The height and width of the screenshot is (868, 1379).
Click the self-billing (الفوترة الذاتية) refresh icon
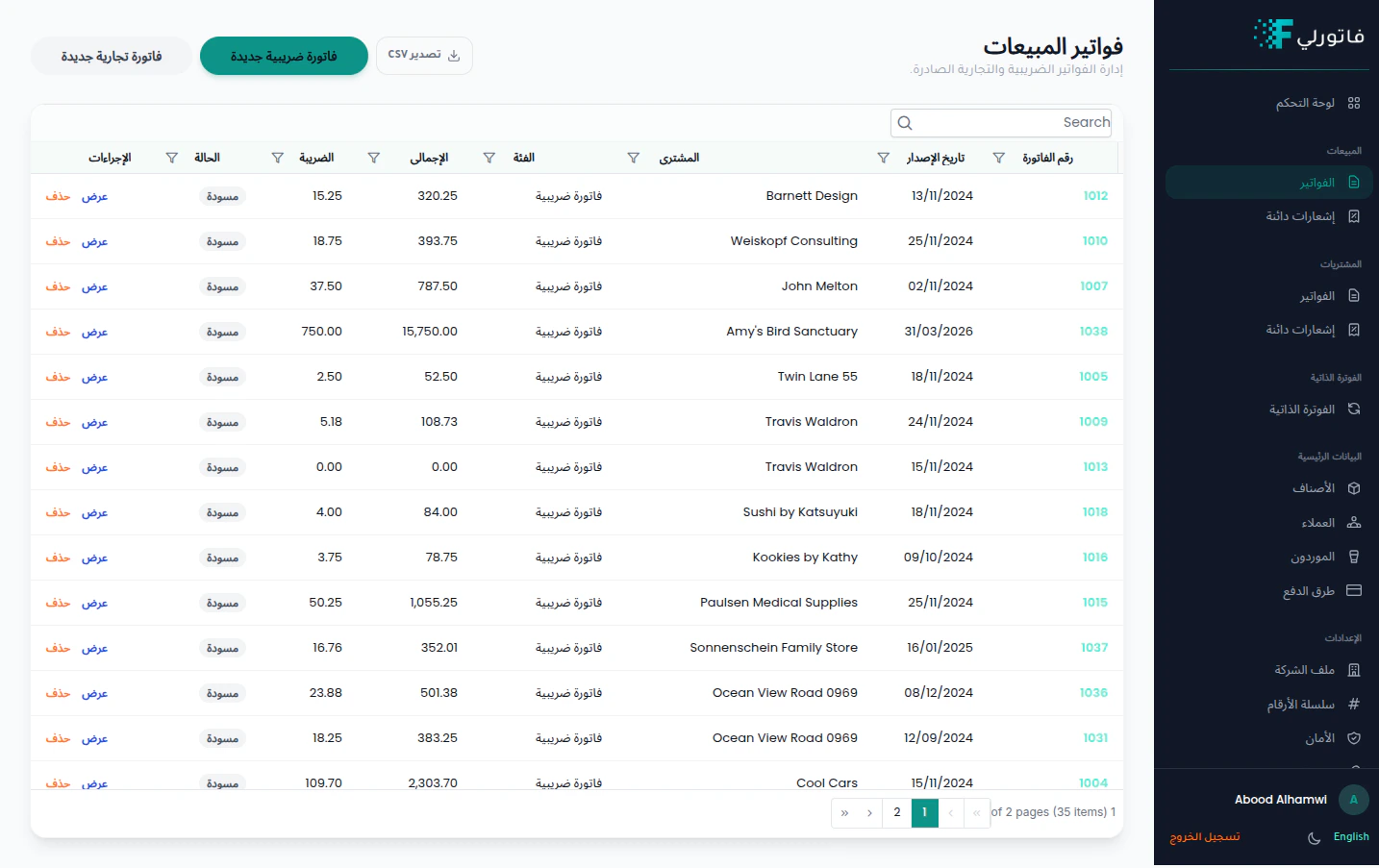click(1354, 409)
